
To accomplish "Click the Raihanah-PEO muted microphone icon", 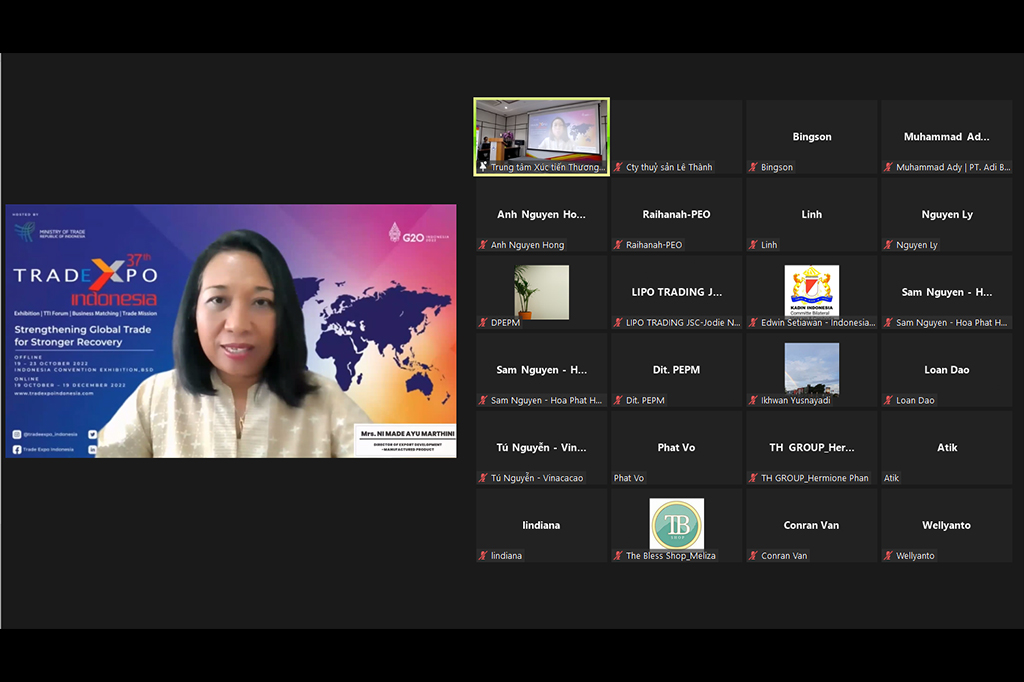I will 618,245.
